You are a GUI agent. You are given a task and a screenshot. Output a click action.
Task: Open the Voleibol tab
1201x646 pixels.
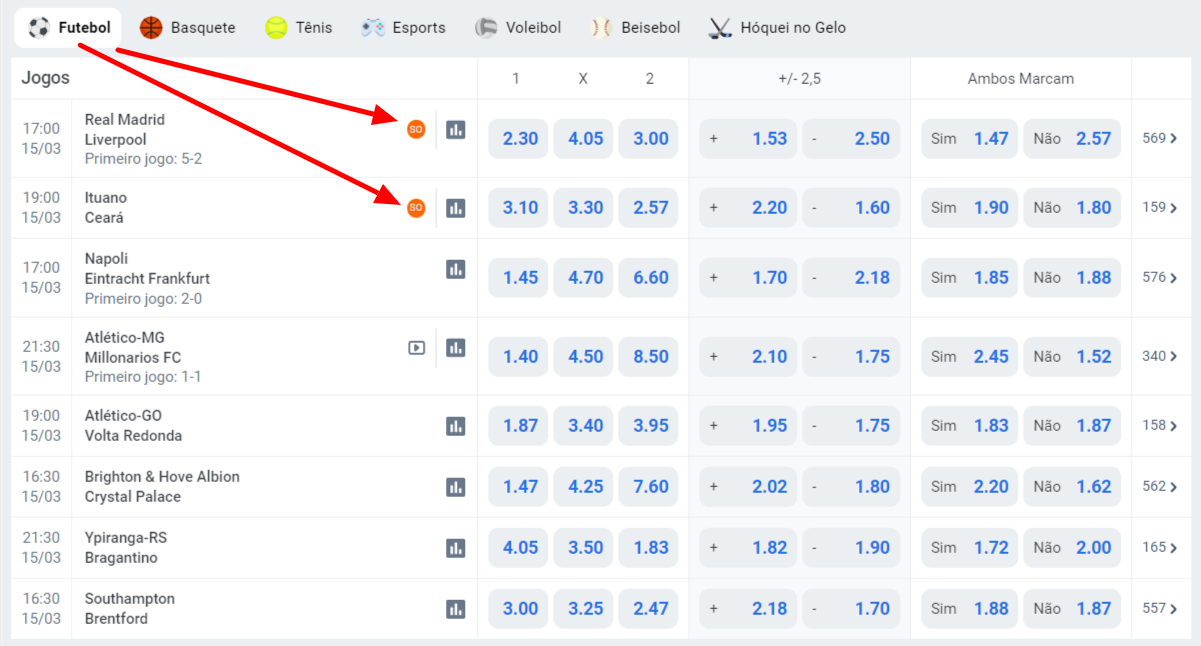(518, 28)
